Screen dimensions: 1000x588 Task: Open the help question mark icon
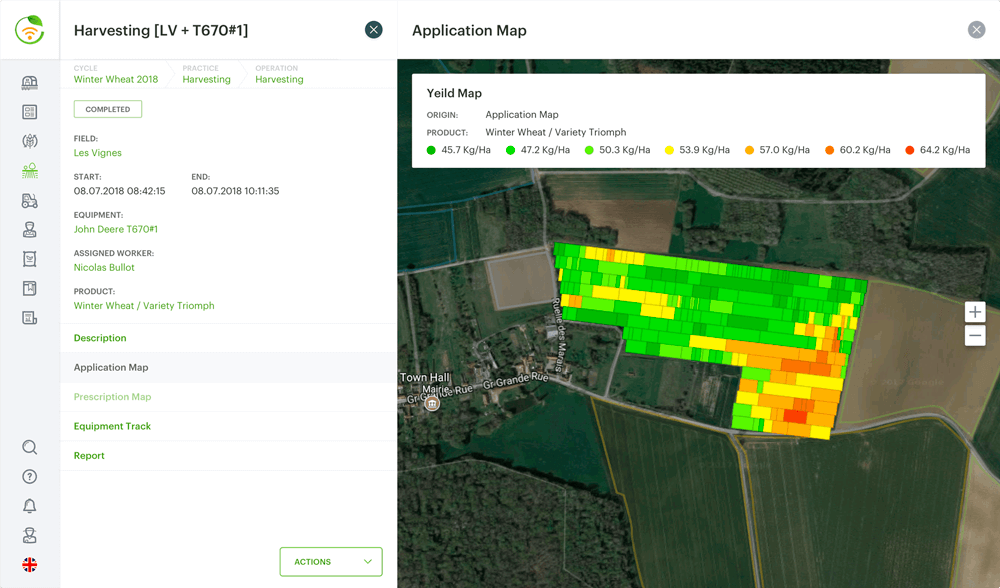[30, 477]
